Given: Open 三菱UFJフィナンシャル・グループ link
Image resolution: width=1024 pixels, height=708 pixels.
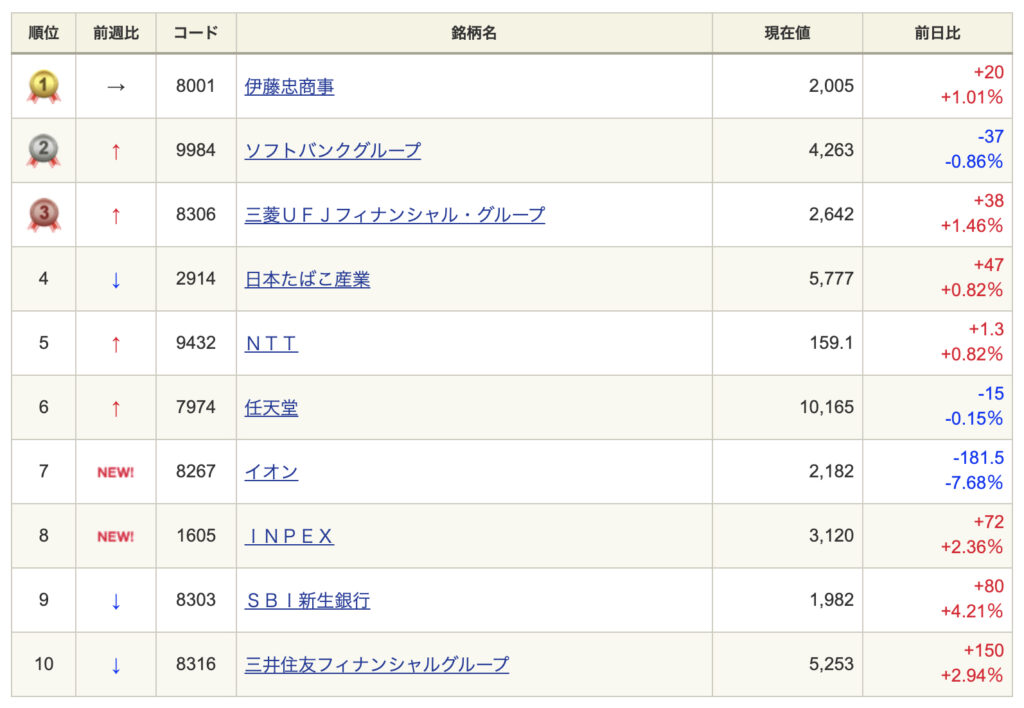Looking at the screenshot, I should [x=394, y=215].
